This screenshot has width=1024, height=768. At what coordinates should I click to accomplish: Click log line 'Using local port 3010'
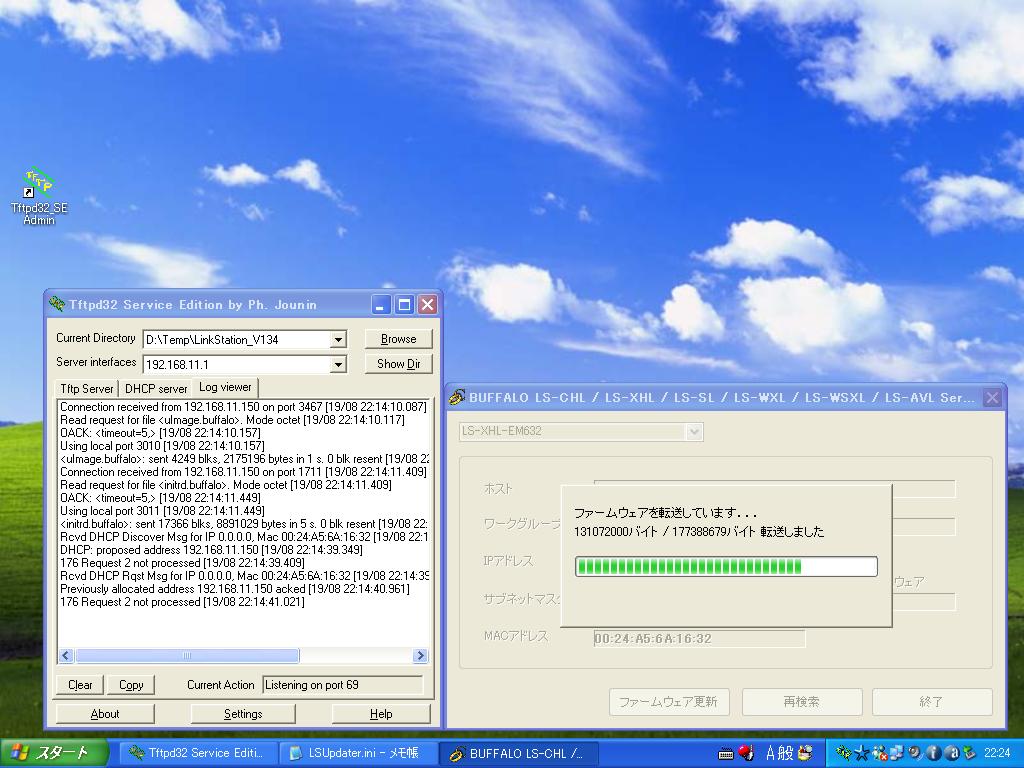click(x=163, y=446)
